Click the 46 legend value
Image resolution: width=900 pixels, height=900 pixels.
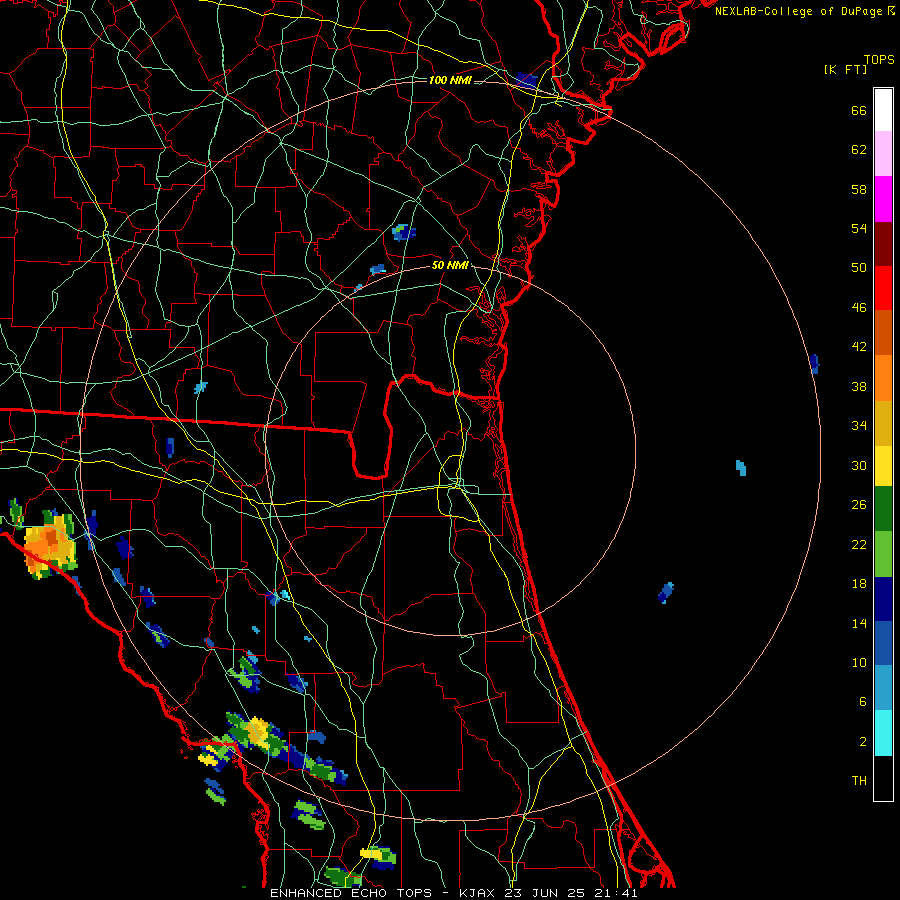click(859, 308)
